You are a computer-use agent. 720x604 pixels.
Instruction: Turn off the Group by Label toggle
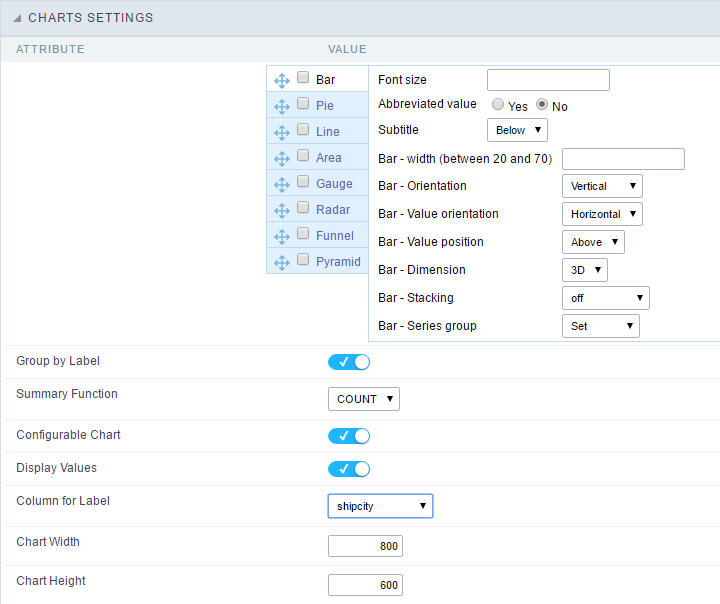tap(349, 362)
